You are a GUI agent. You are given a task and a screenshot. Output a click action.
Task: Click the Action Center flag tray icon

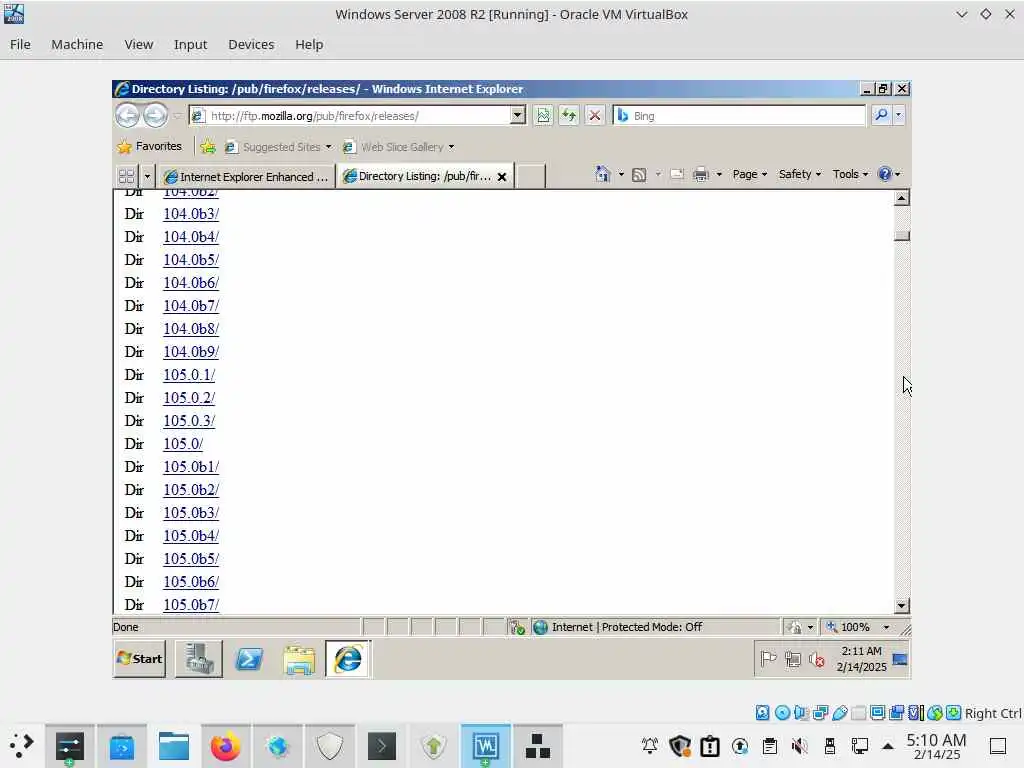(x=768, y=660)
